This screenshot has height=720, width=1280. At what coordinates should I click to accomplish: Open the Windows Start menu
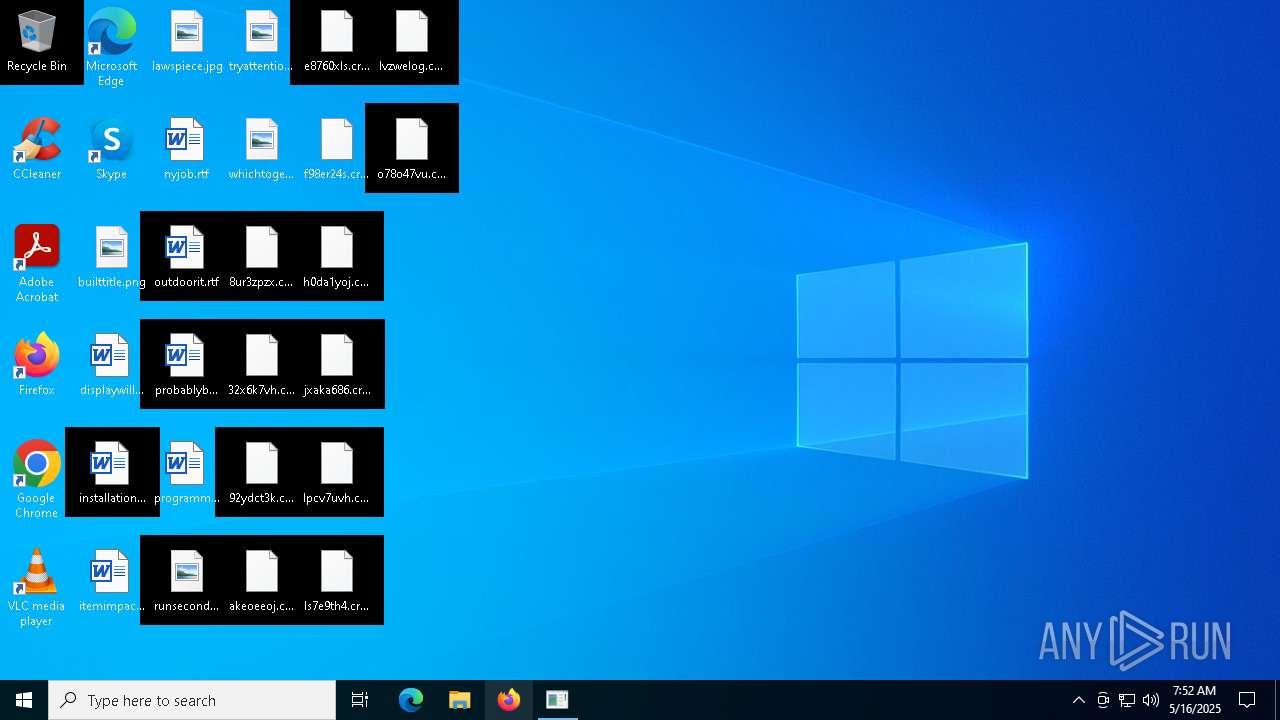(x=24, y=700)
